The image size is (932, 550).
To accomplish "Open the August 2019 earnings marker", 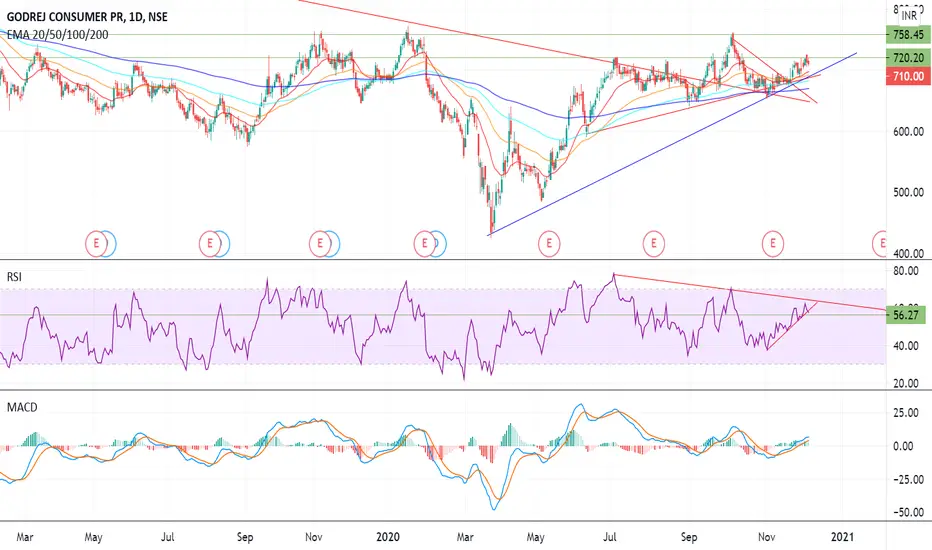I will click(209, 243).
